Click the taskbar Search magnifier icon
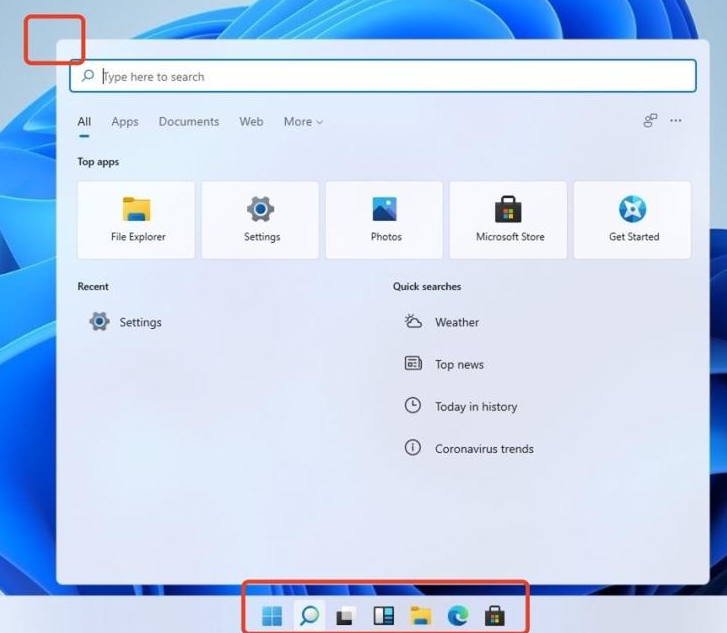 pyautogui.click(x=309, y=616)
